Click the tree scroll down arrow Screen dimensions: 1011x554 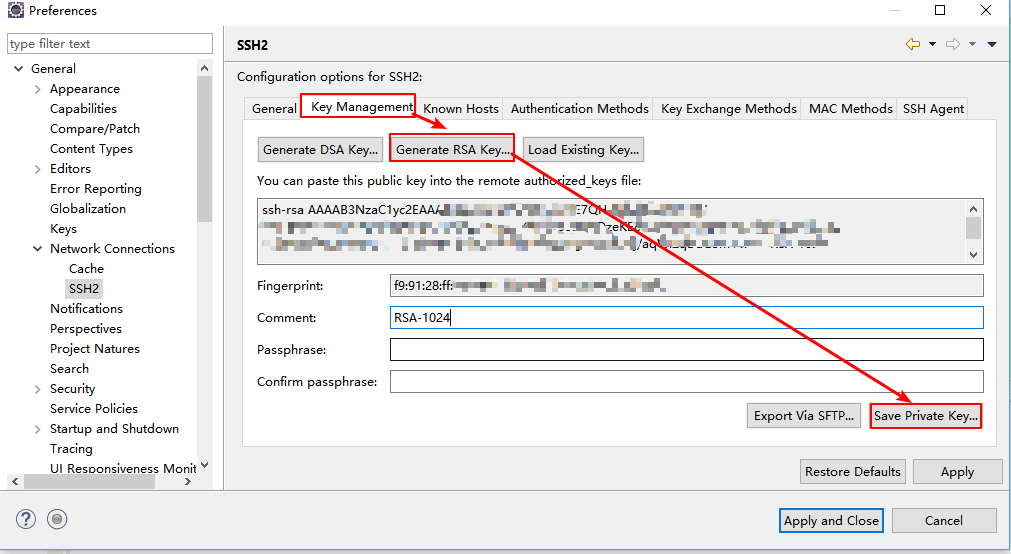(204, 465)
